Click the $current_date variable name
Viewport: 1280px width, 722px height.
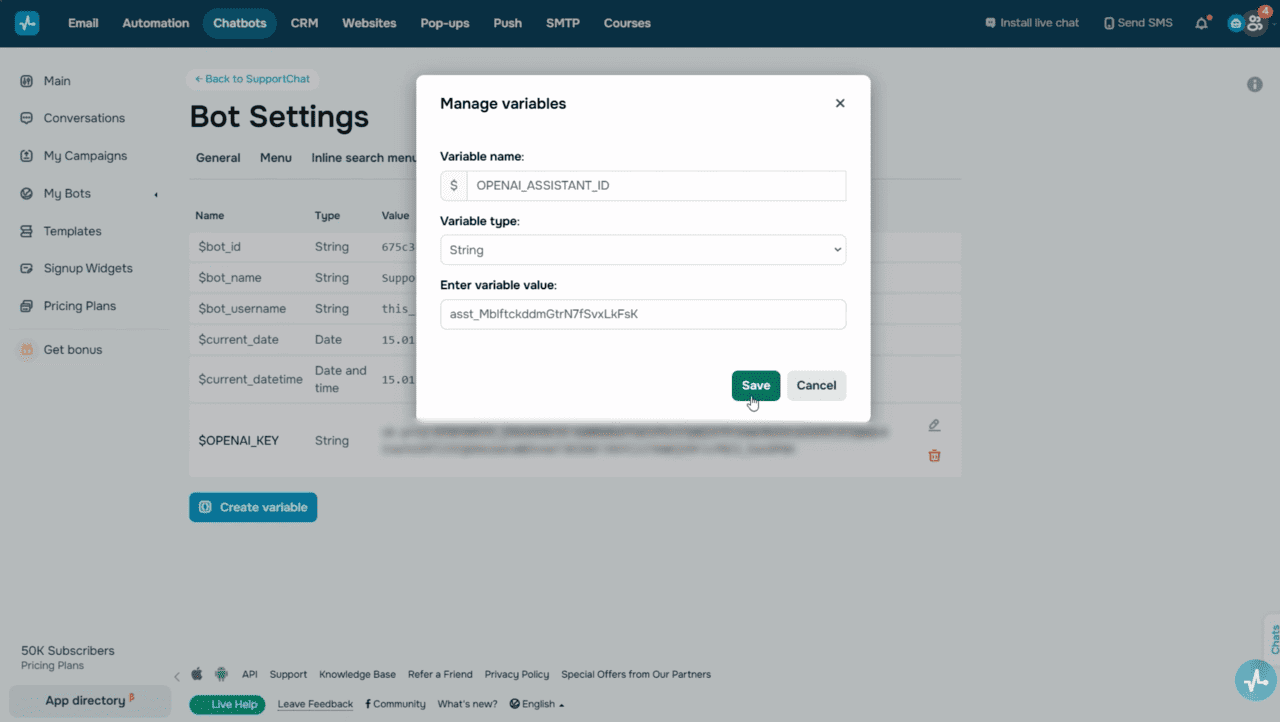(x=238, y=340)
